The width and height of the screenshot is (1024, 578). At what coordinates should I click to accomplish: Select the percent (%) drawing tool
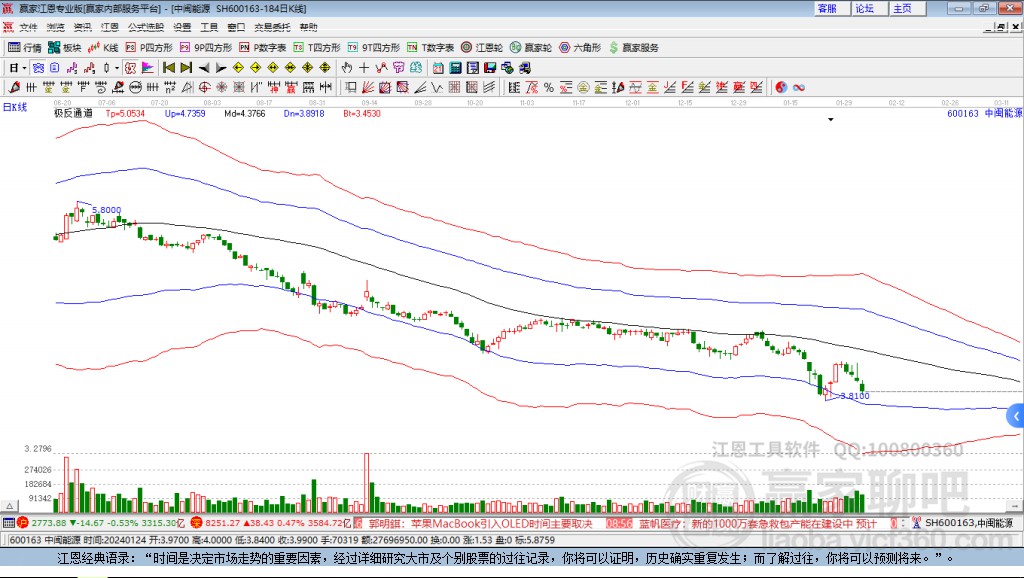coord(549,88)
